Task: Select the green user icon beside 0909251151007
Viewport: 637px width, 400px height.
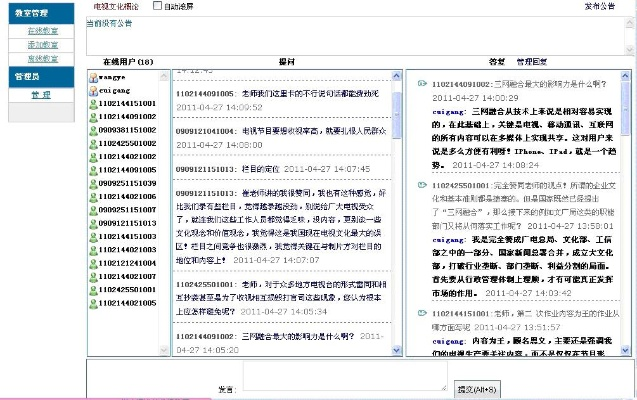Action: click(x=93, y=210)
